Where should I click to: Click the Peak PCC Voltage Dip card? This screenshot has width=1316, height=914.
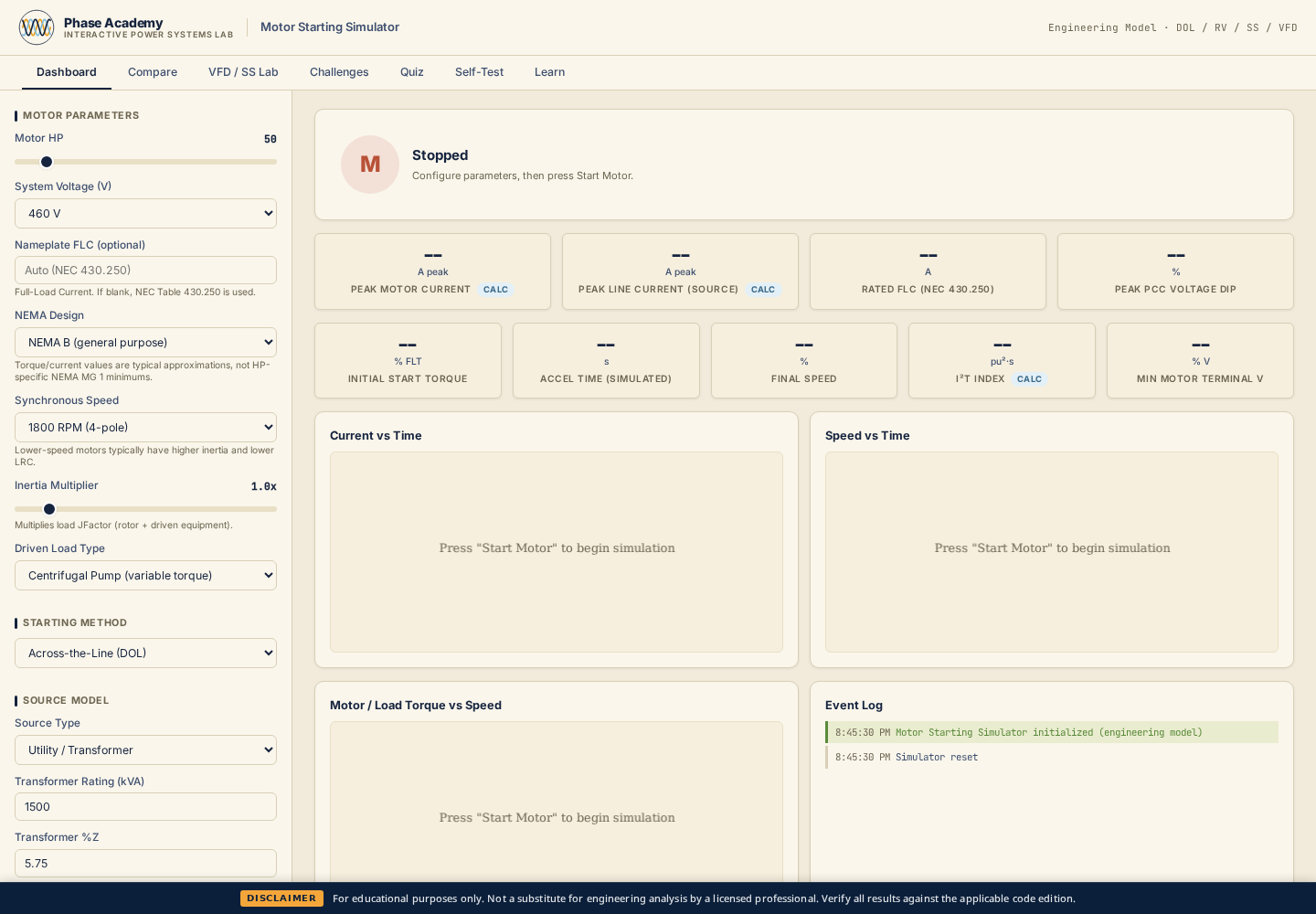(1175, 271)
